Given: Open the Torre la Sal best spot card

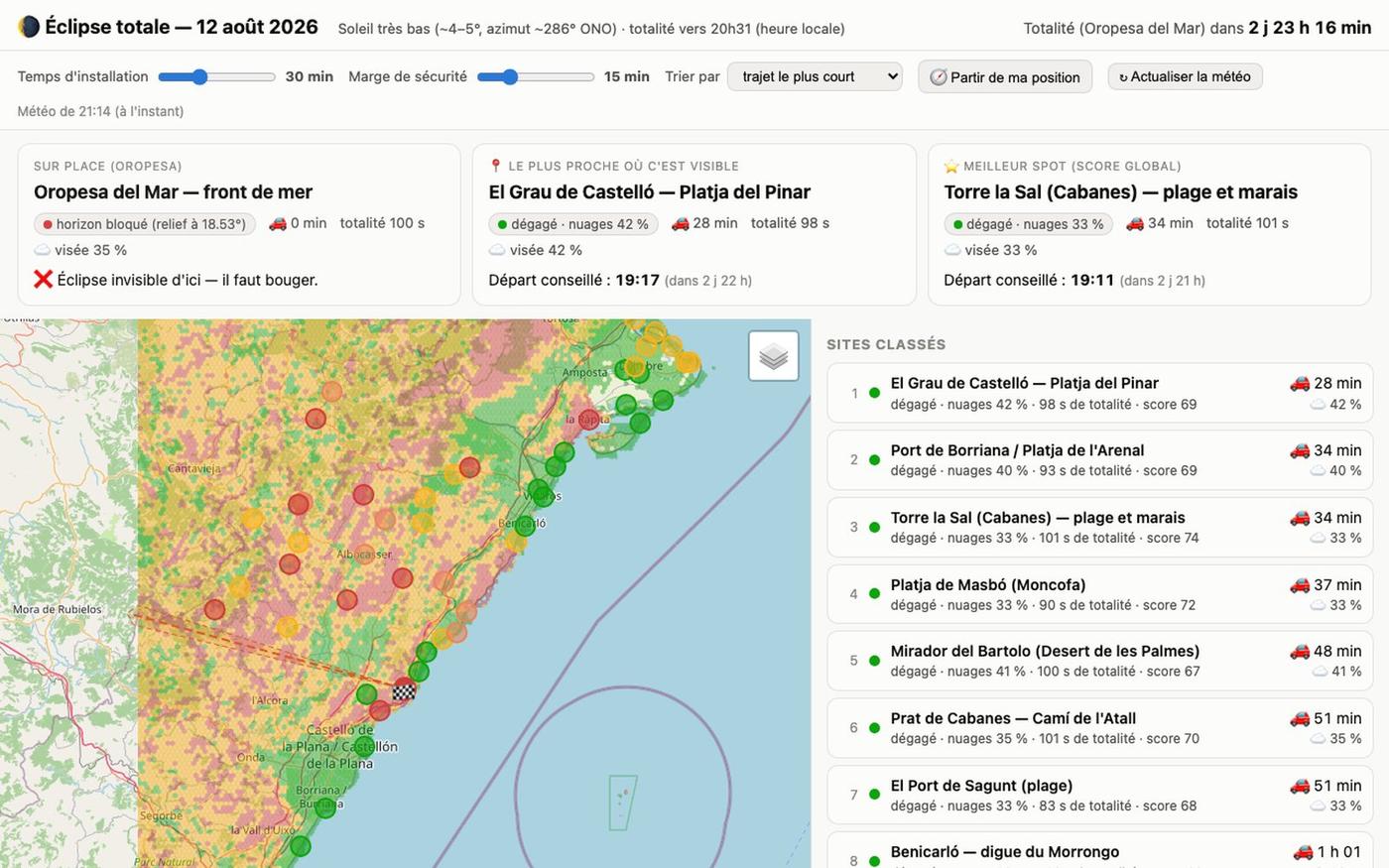Looking at the screenshot, I should tap(1150, 224).
